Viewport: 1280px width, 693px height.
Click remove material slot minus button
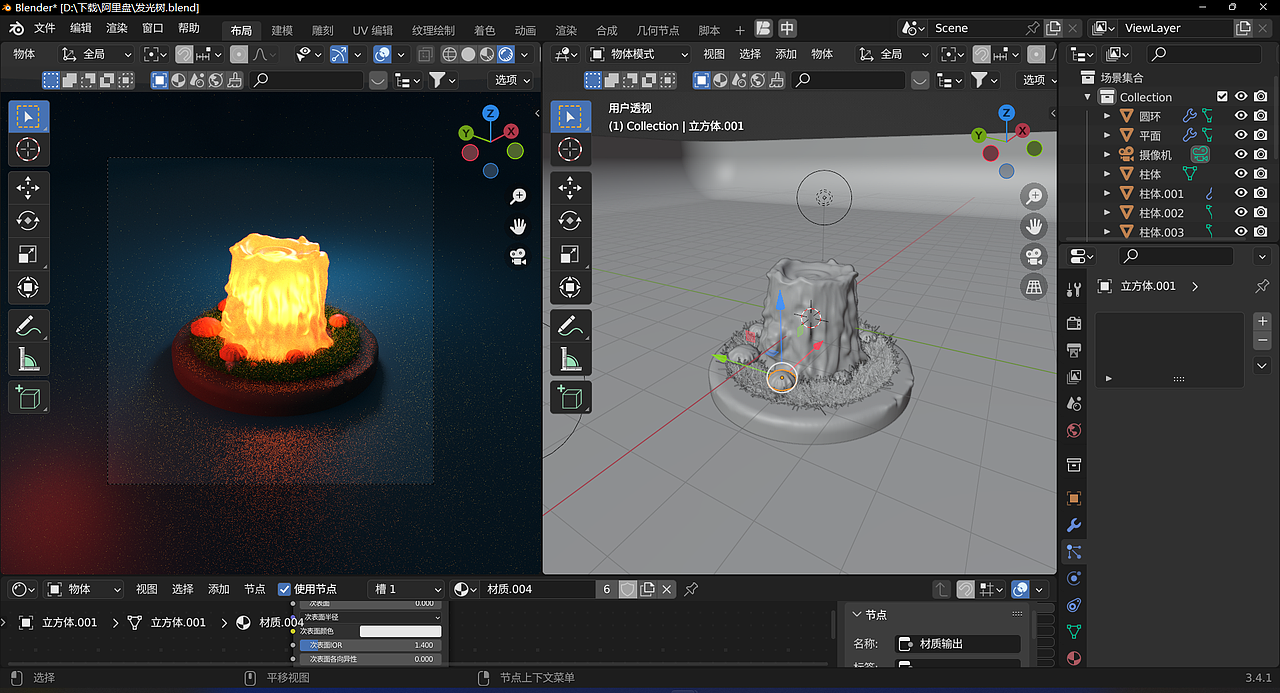1262,341
